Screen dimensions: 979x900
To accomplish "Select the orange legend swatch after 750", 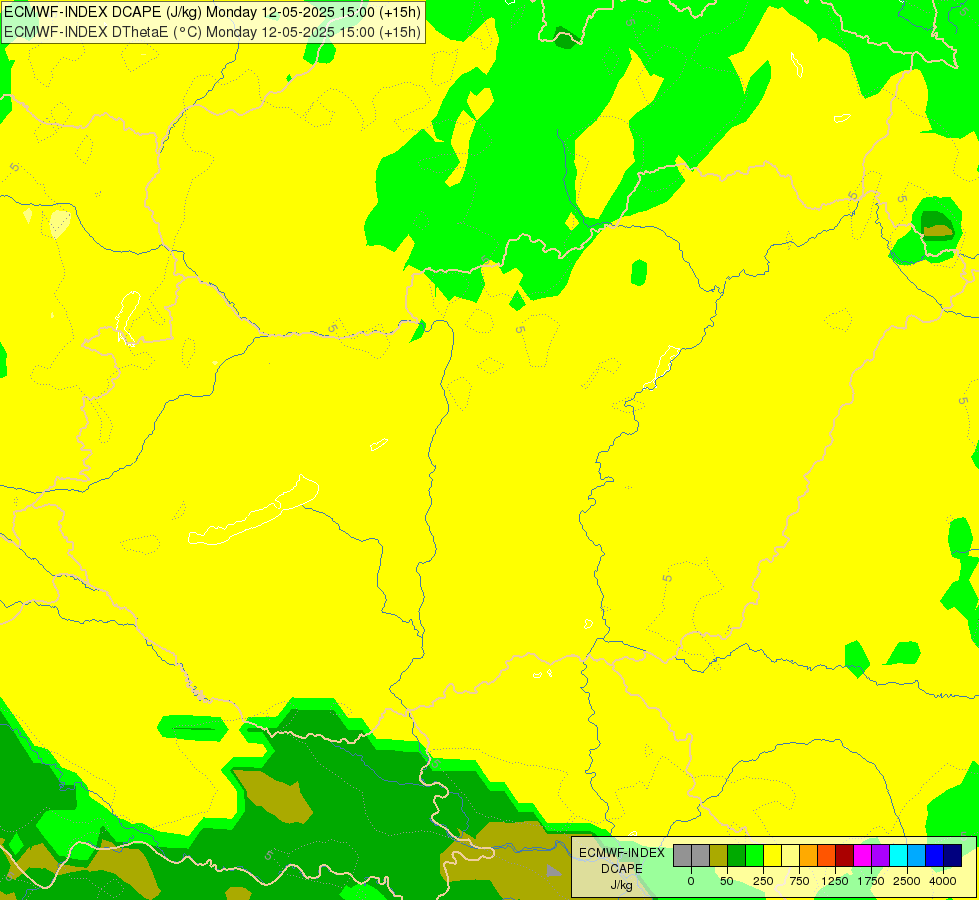I will tap(809, 856).
